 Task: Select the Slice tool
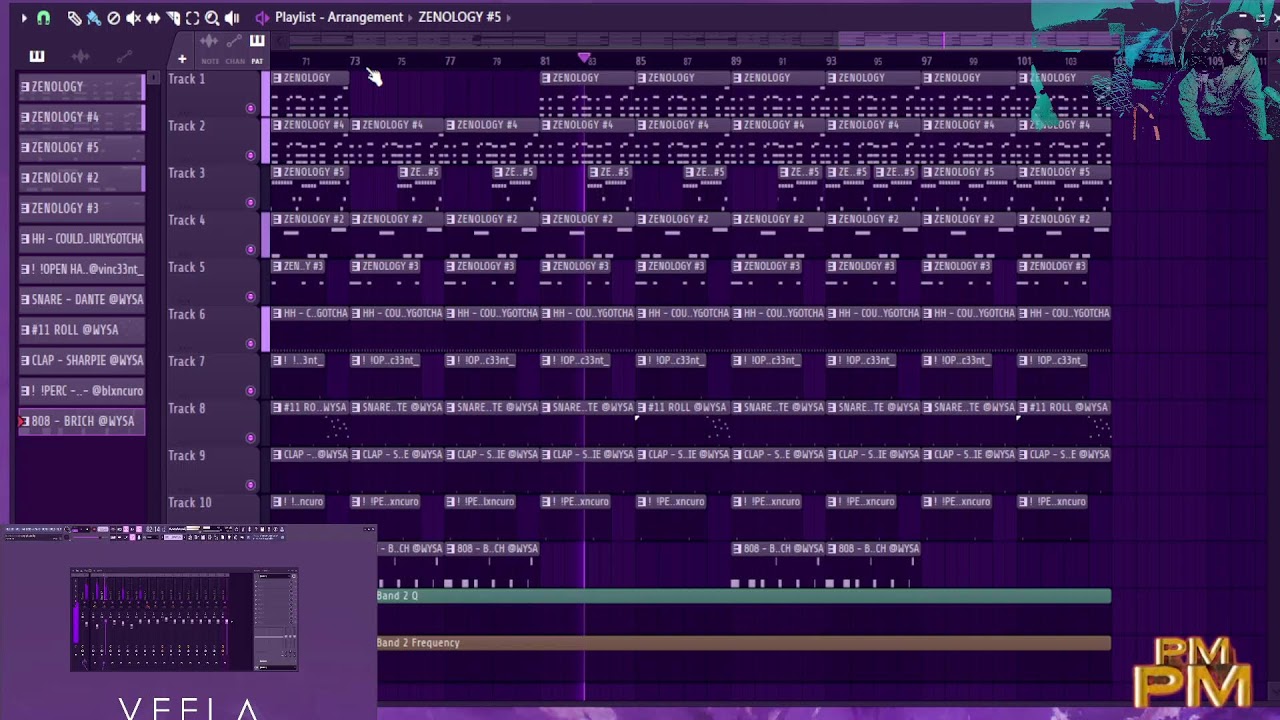point(173,17)
